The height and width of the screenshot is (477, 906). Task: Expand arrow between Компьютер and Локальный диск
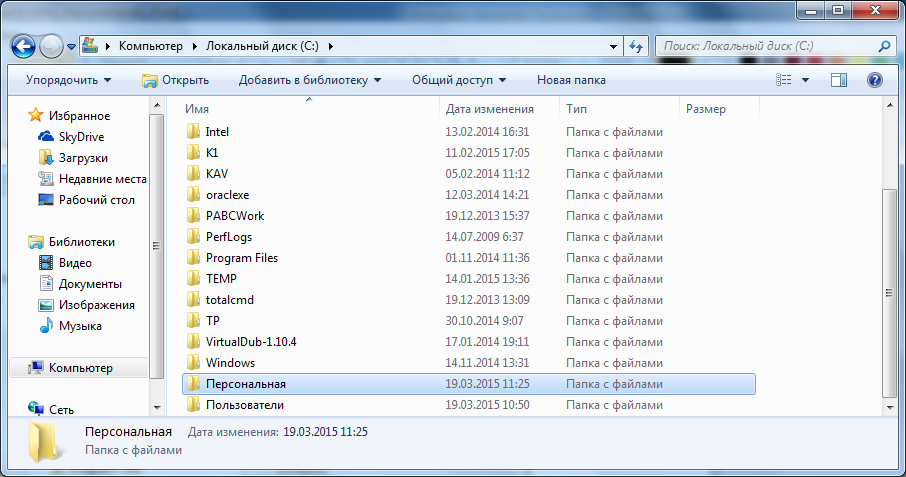194,46
